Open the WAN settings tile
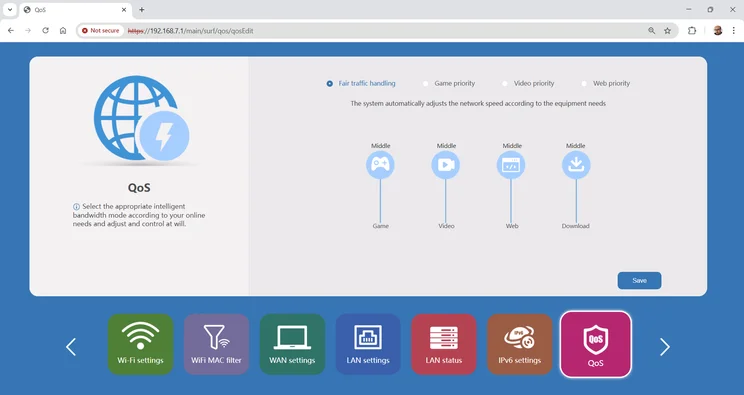The height and width of the screenshot is (395, 744). 292,344
